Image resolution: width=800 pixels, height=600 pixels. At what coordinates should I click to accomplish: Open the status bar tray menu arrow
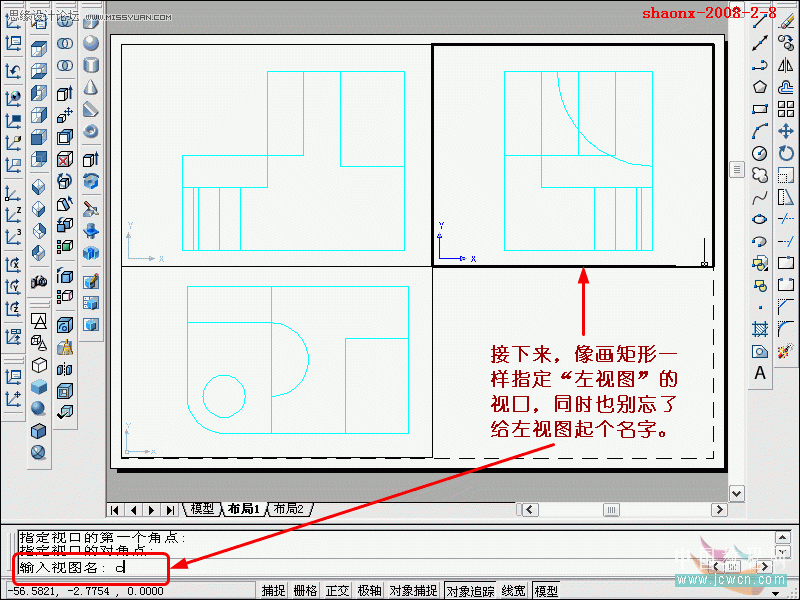coord(776,593)
